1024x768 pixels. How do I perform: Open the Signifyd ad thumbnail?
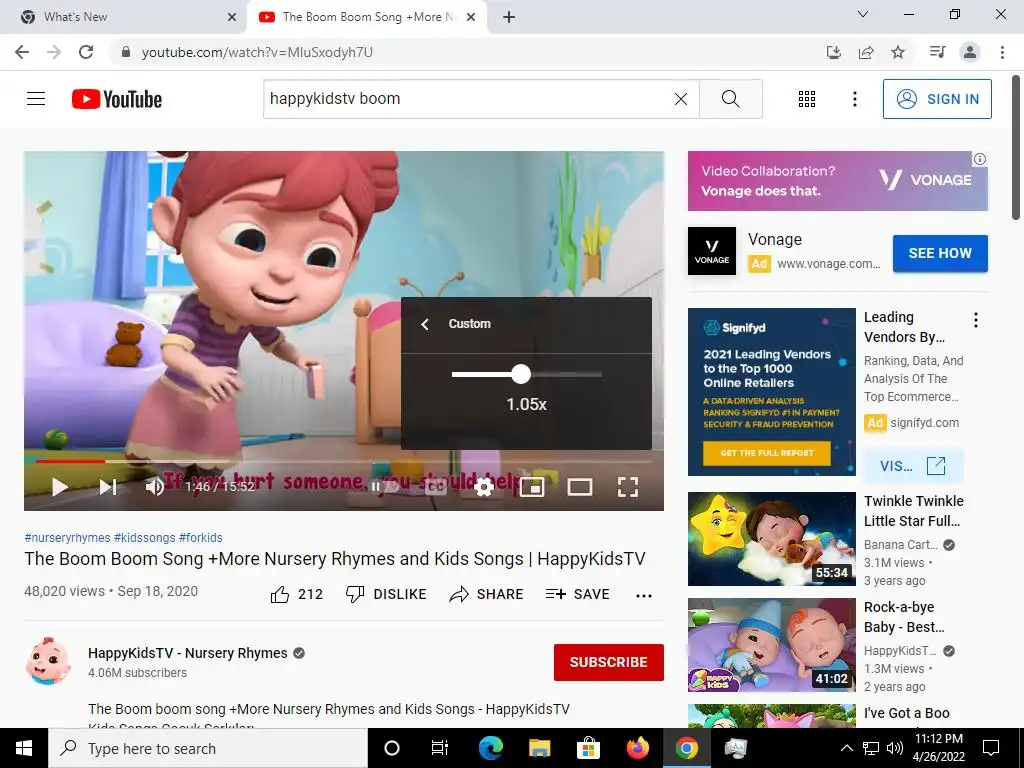771,392
